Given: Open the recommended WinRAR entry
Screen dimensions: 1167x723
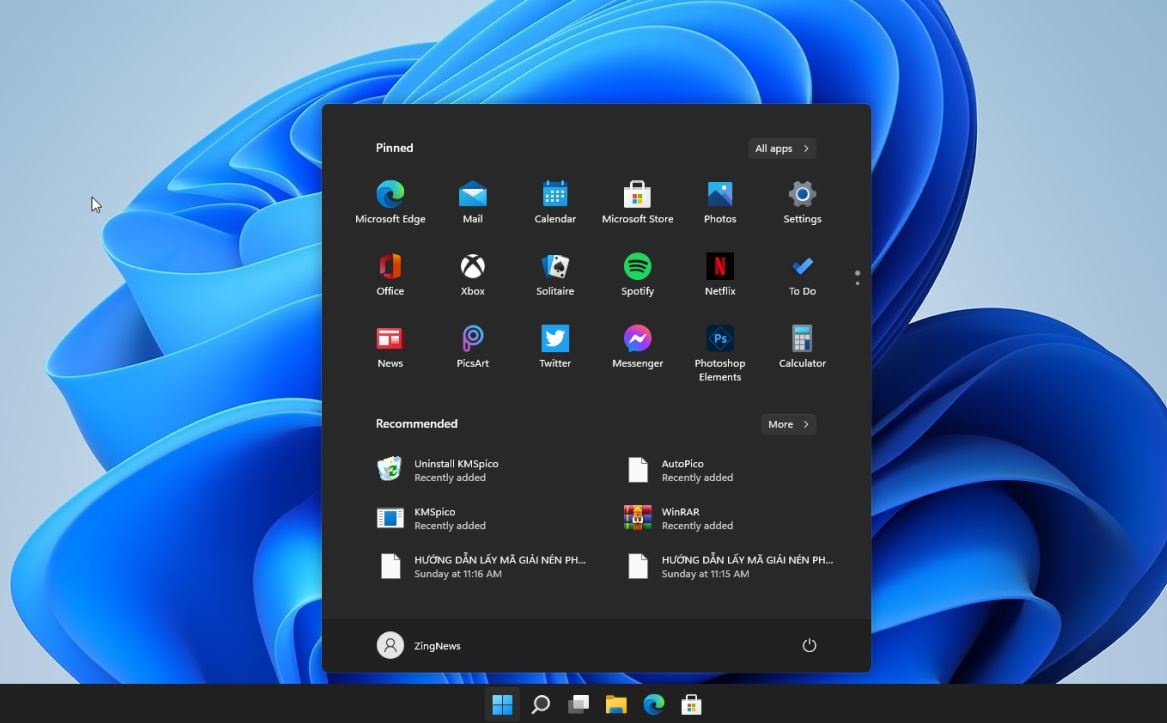Looking at the screenshot, I should (x=680, y=518).
